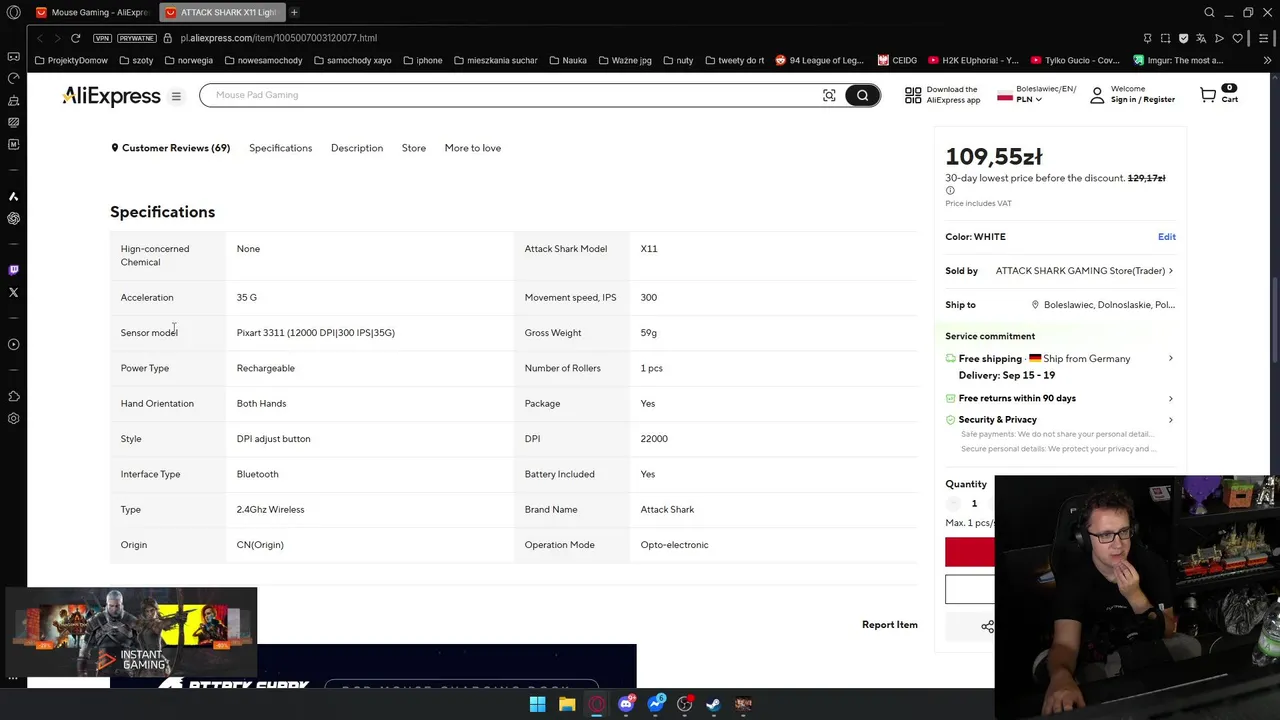Image resolution: width=1280 pixels, height=720 pixels.
Task: Open the Opera main menu logo
Action: (x=13, y=12)
